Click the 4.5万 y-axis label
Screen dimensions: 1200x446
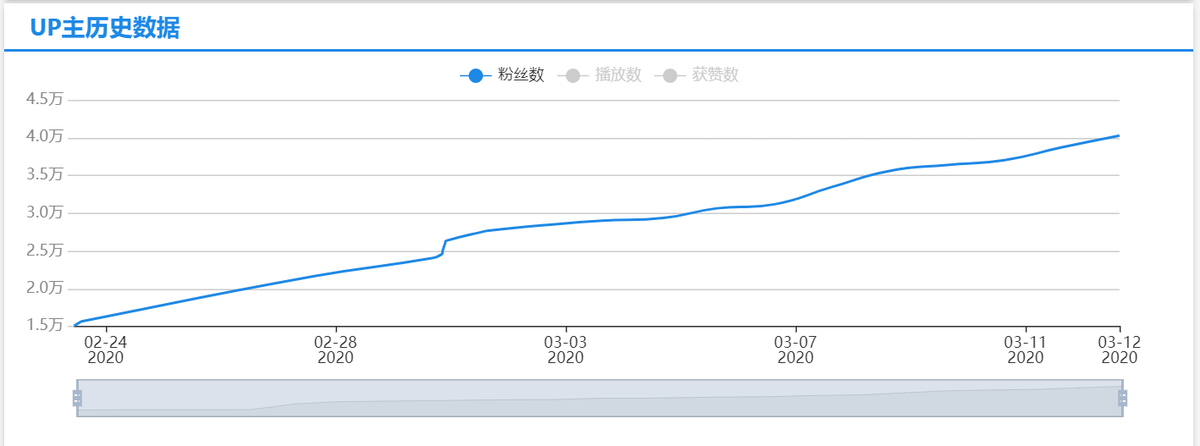pyautogui.click(x=45, y=98)
